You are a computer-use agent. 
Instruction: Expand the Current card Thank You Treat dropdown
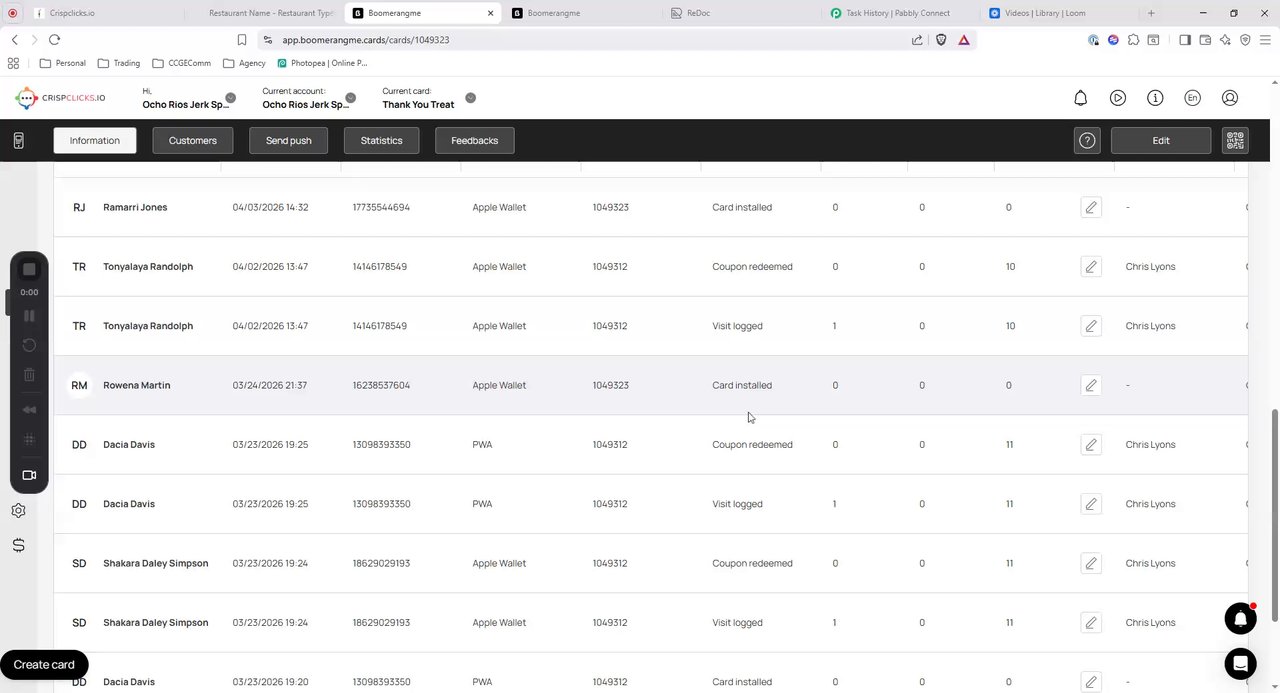470,98
